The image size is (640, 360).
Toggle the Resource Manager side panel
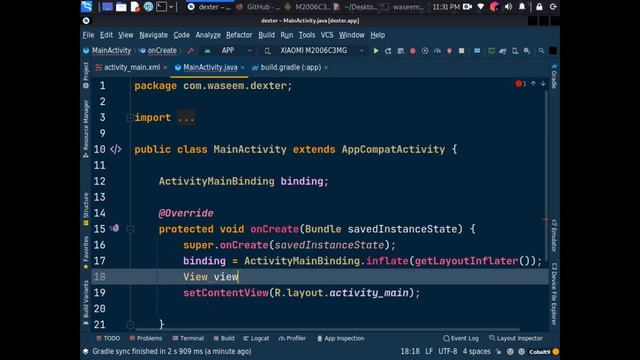point(86,129)
